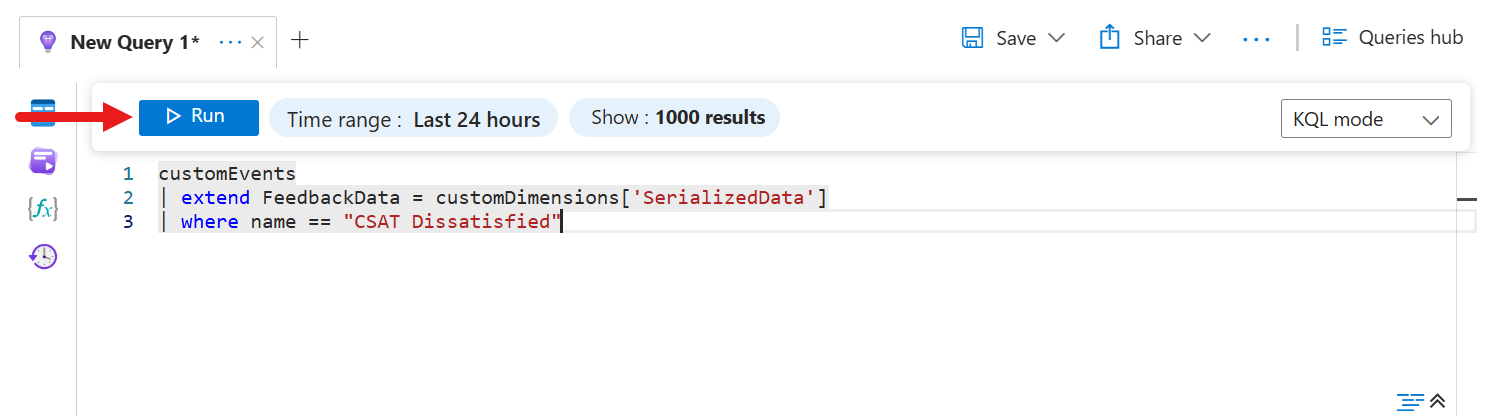The image size is (1505, 416).
Task: Click the format query icon bottom right
Action: [1410, 402]
